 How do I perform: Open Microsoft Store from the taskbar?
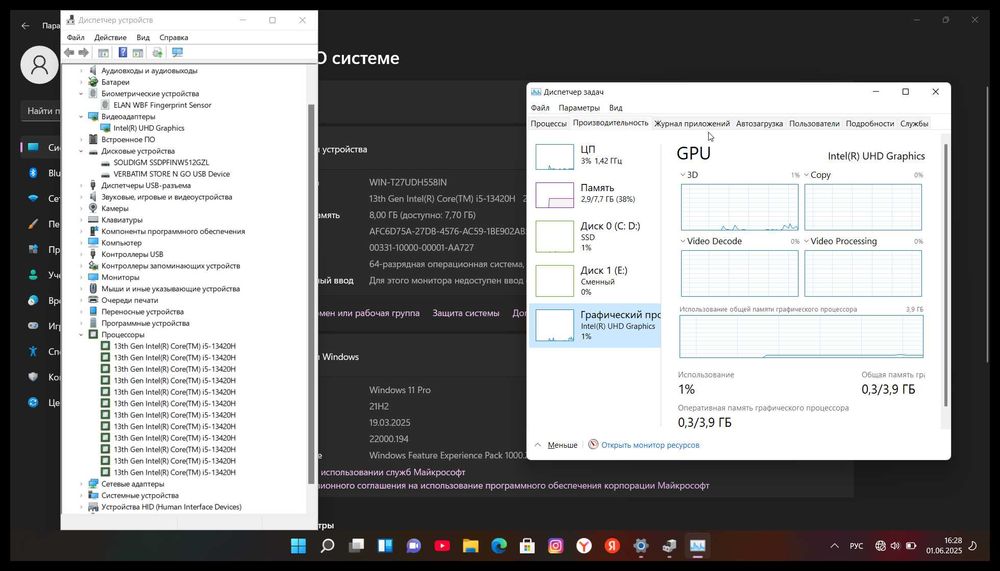pyautogui.click(x=527, y=545)
